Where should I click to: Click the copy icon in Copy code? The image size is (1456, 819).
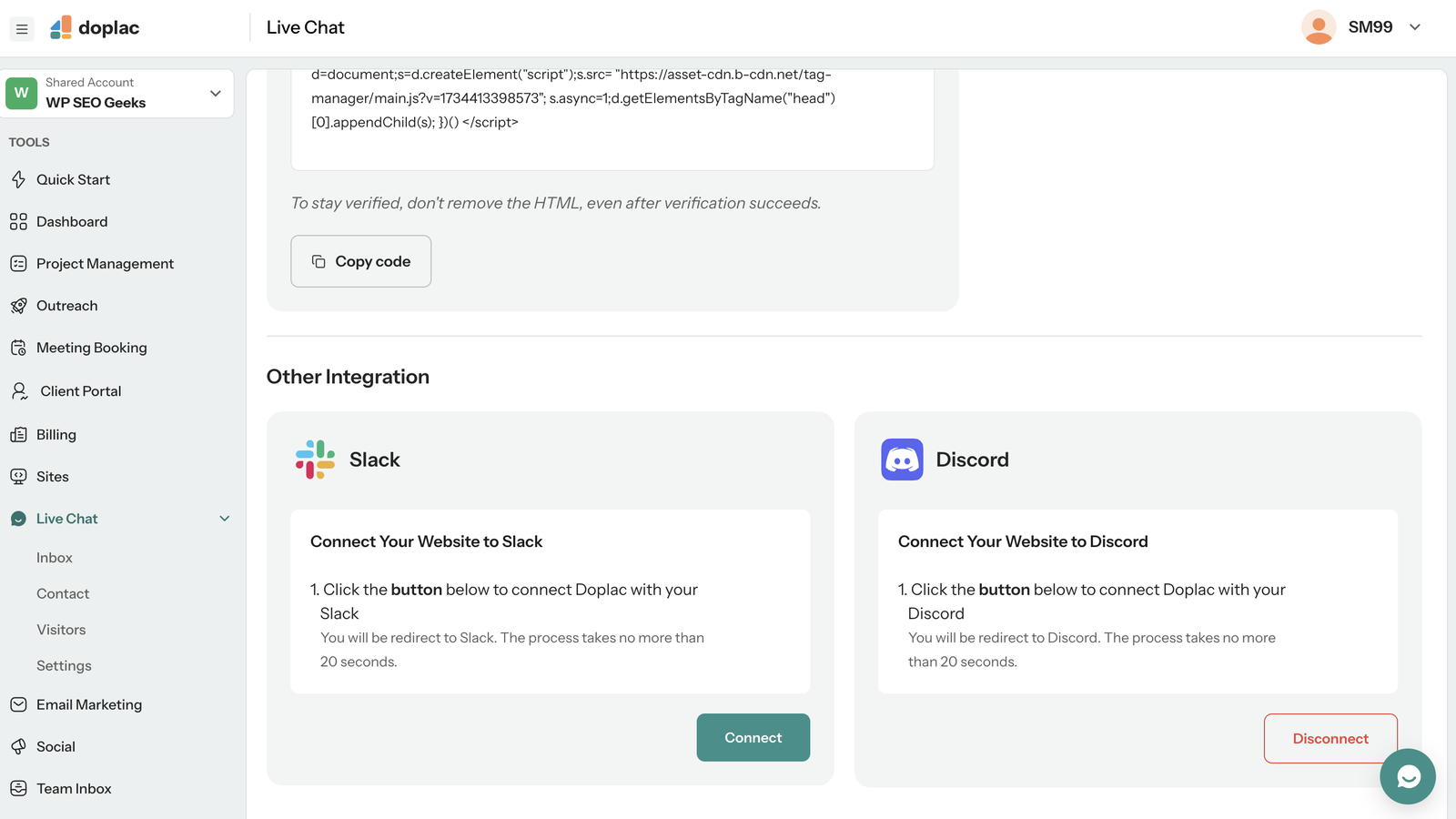[x=318, y=261]
